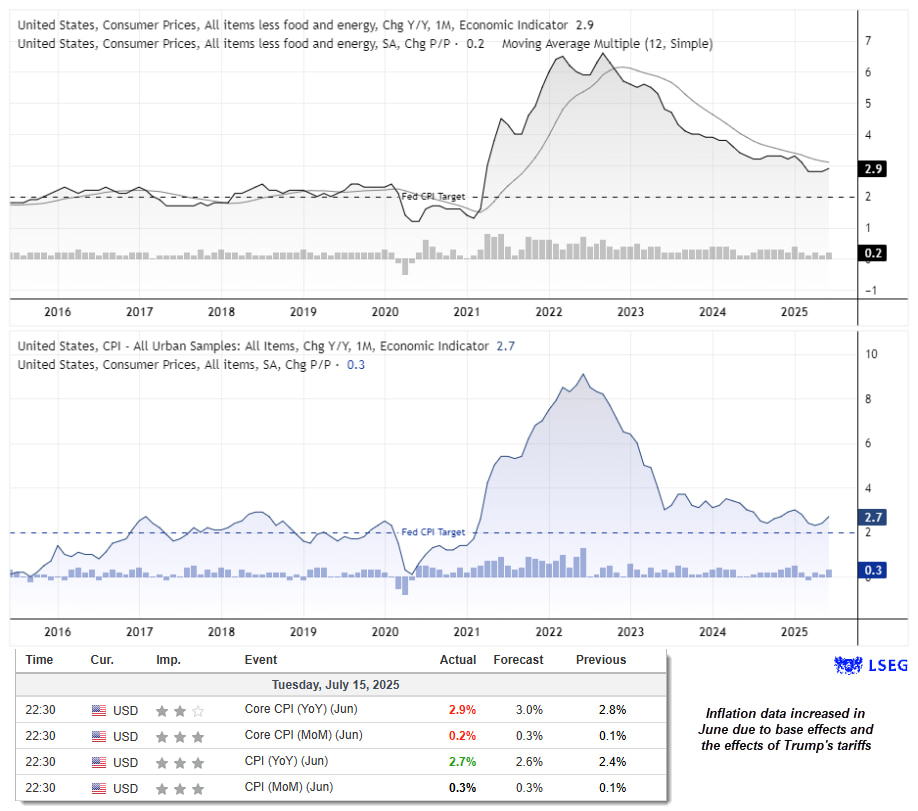This screenshot has width=918, height=811.
Task: Click importance stars for Core CPI (MoM)
Action: (x=179, y=736)
